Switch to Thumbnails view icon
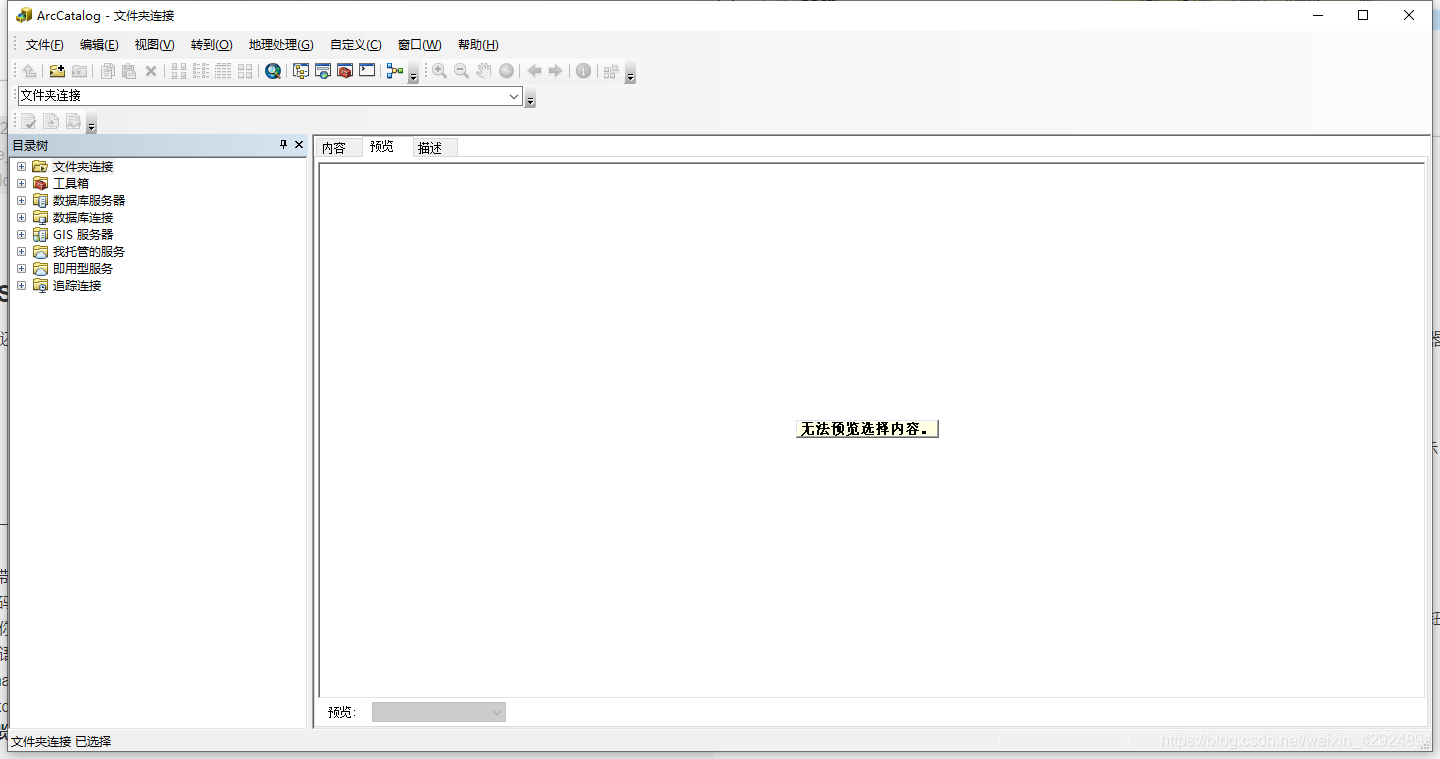 [x=245, y=71]
